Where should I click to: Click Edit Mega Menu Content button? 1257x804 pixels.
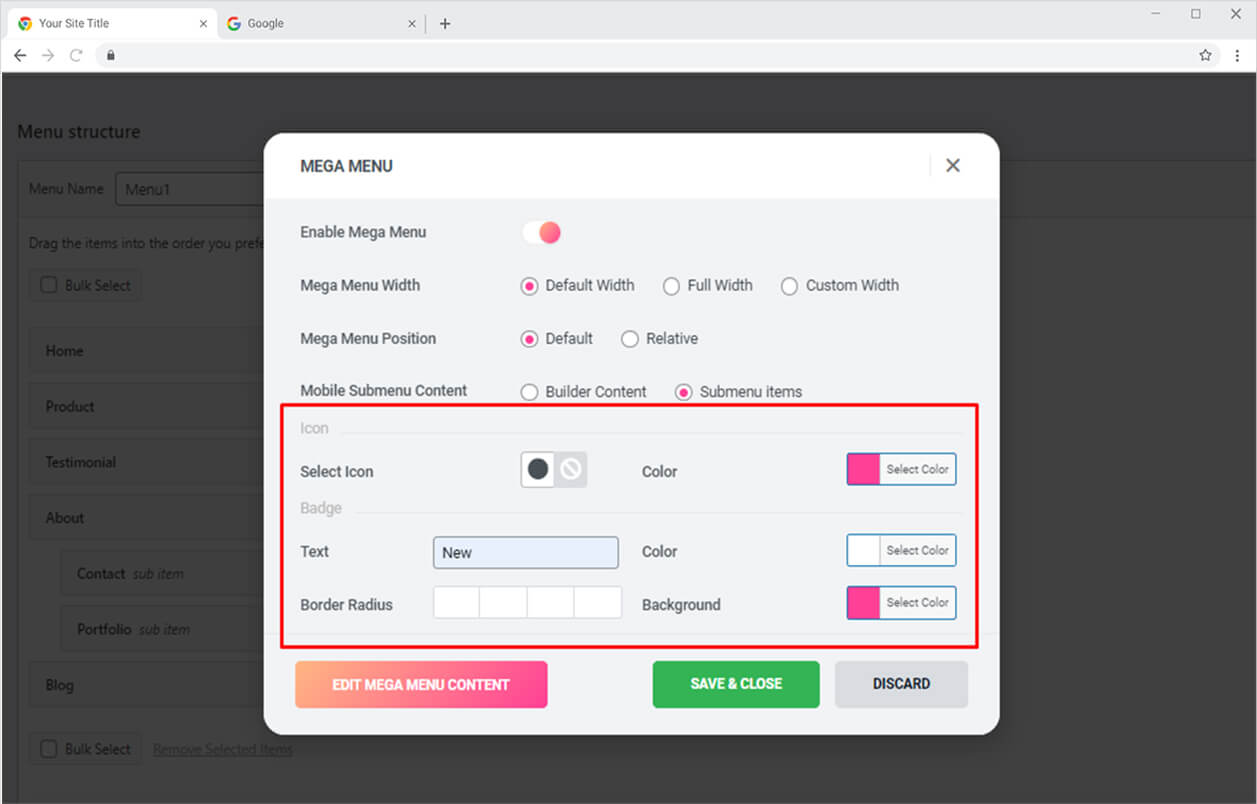(421, 685)
